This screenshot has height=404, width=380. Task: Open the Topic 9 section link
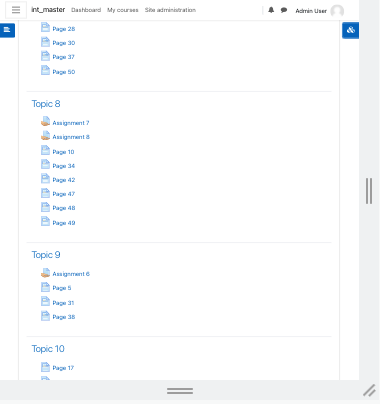coord(46,255)
